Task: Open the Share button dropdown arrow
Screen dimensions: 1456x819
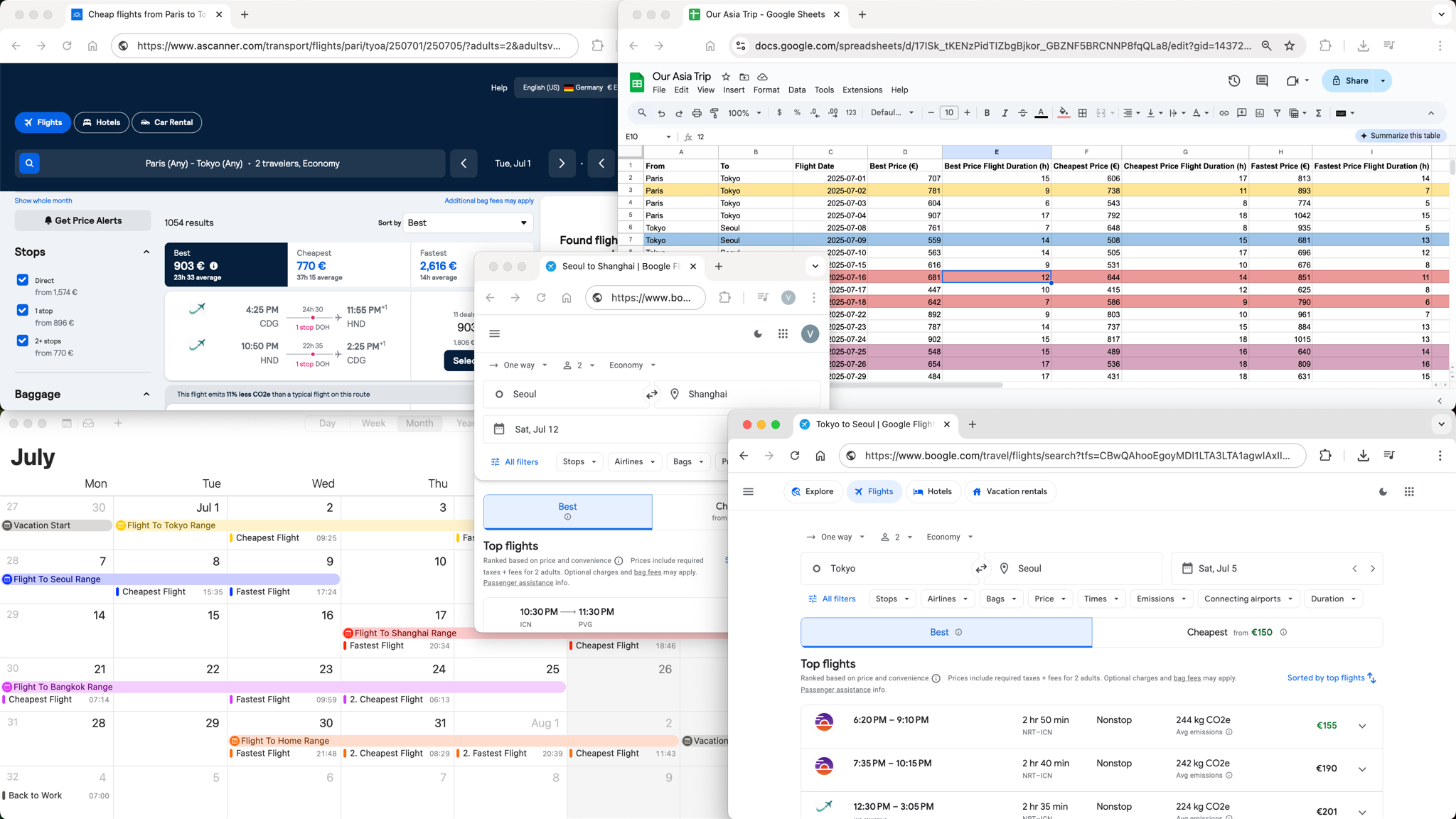Action: 1383,81
